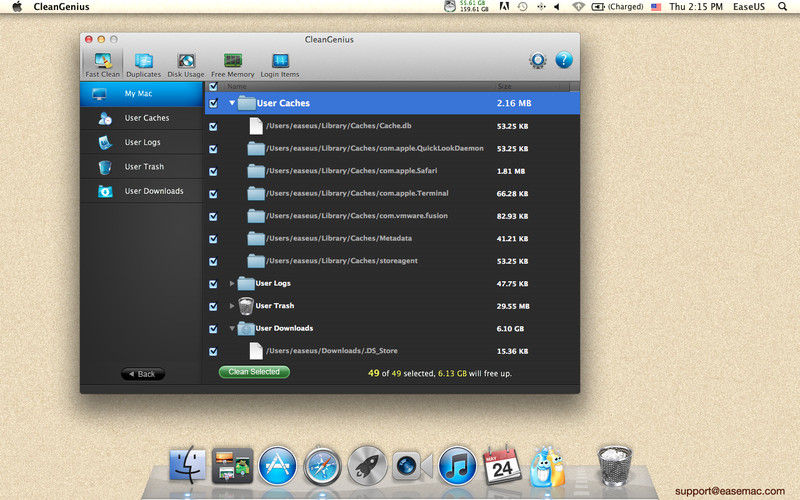Open App Store from the Dock
The height and width of the screenshot is (500, 800).
tap(277, 465)
